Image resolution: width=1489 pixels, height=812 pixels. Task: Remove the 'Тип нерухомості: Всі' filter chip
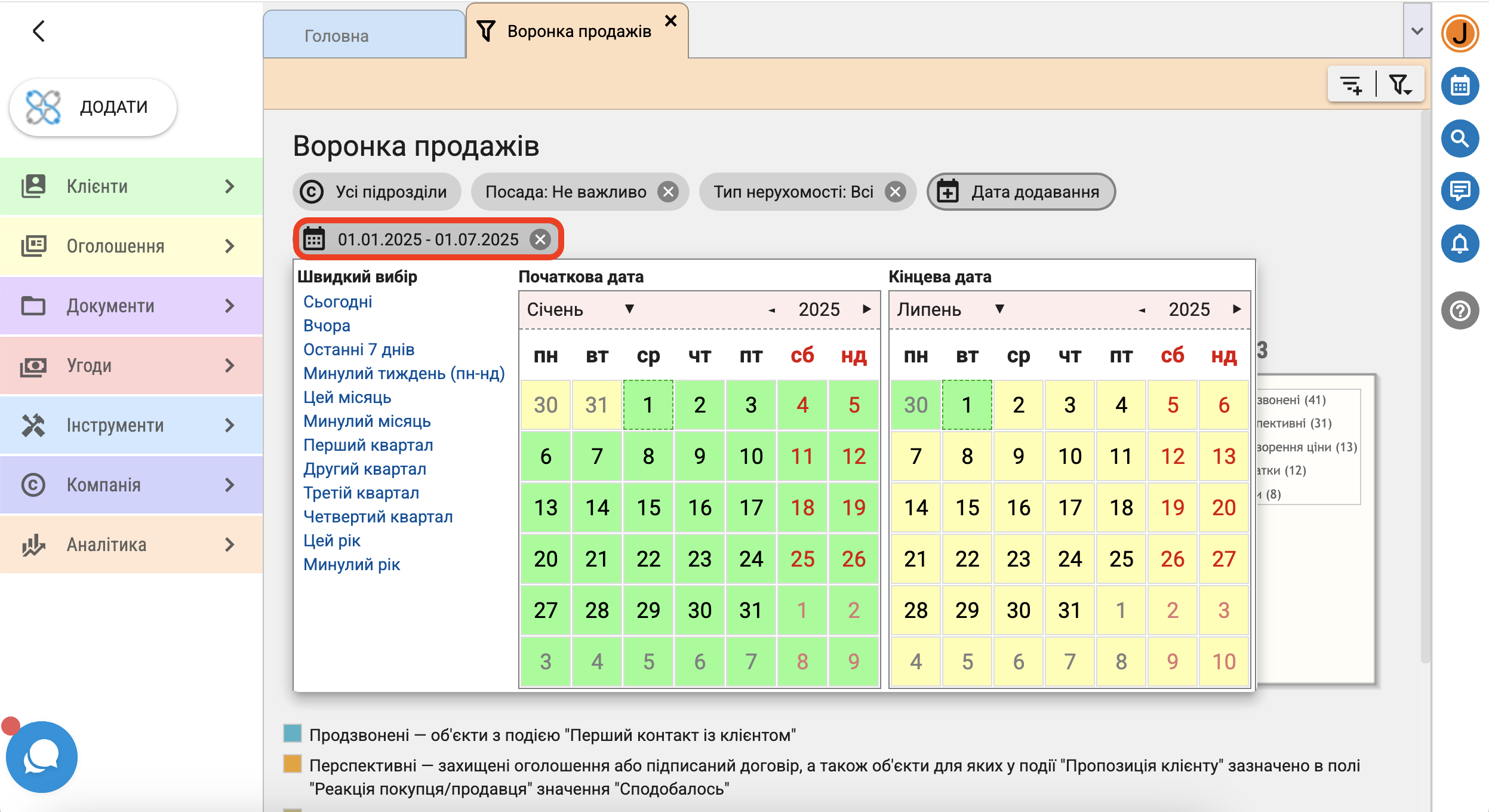[x=894, y=192]
